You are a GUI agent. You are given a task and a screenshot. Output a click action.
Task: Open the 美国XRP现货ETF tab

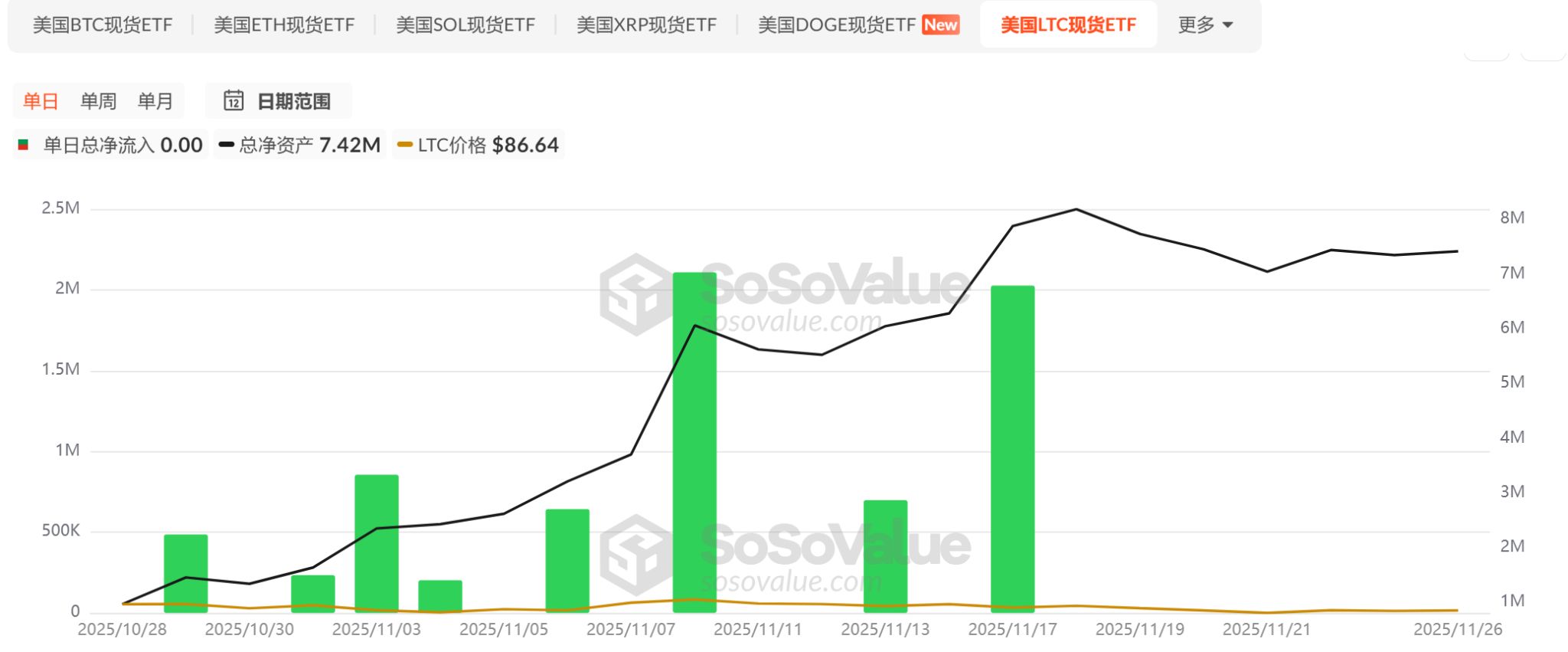647,25
